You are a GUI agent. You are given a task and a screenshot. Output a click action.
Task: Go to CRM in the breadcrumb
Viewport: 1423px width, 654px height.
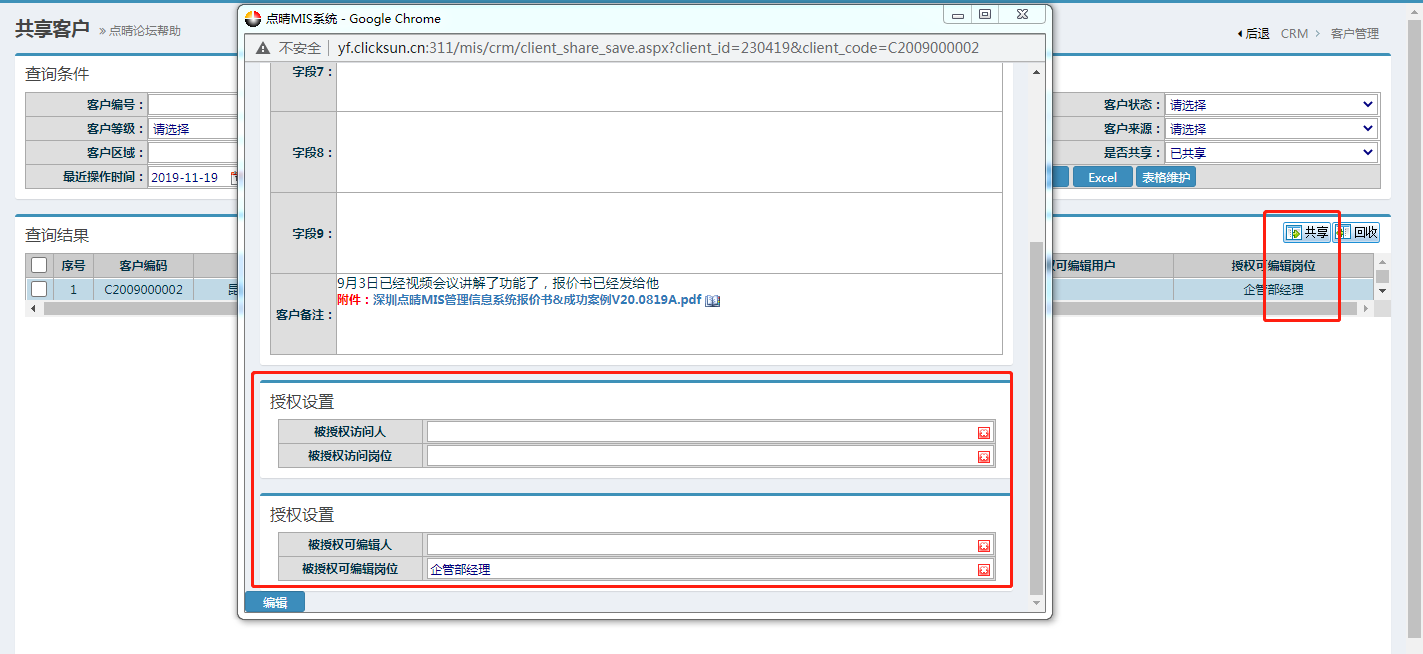click(1294, 33)
